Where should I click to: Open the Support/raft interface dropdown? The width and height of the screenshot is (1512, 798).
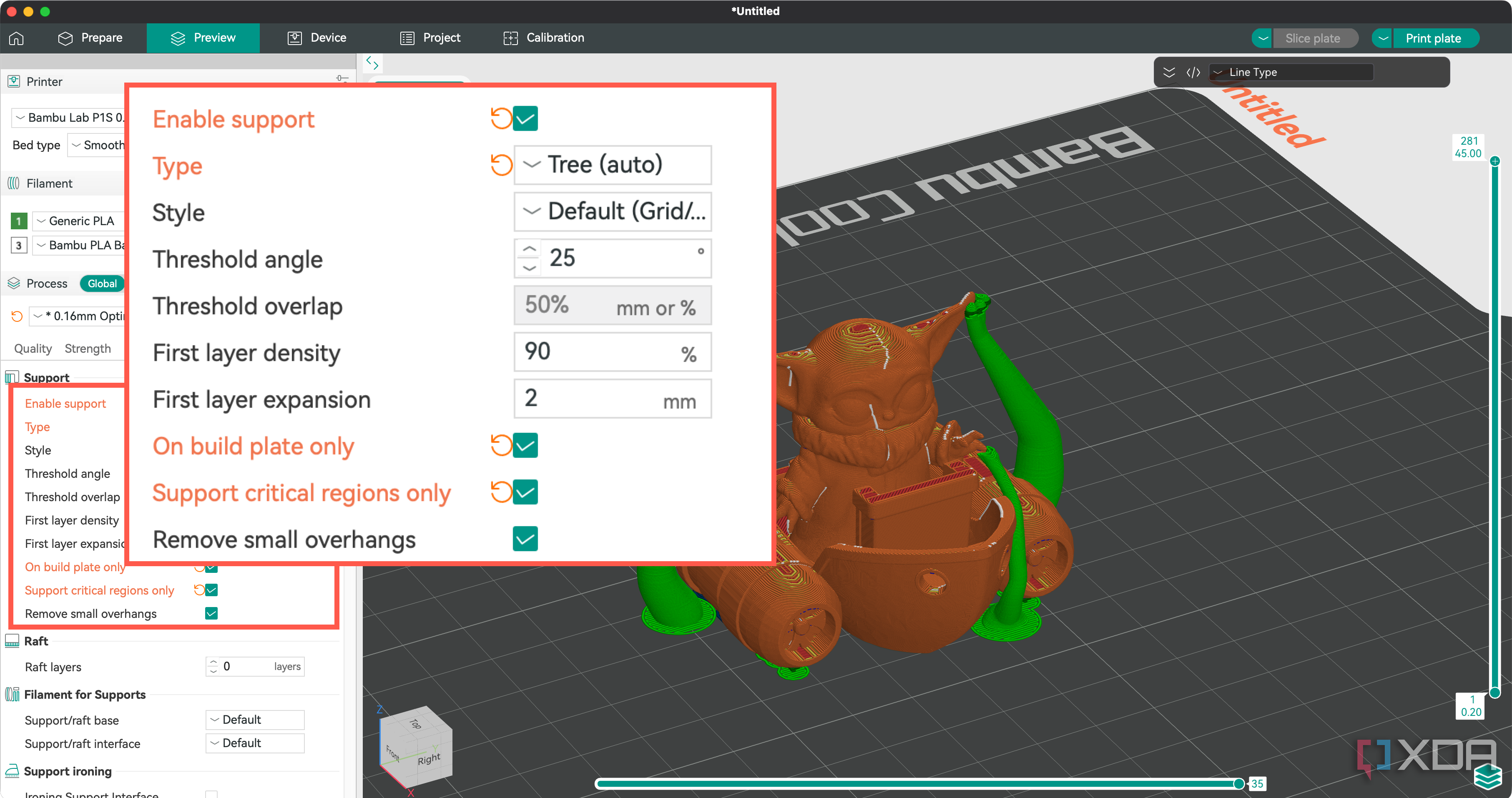[x=255, y=743]
